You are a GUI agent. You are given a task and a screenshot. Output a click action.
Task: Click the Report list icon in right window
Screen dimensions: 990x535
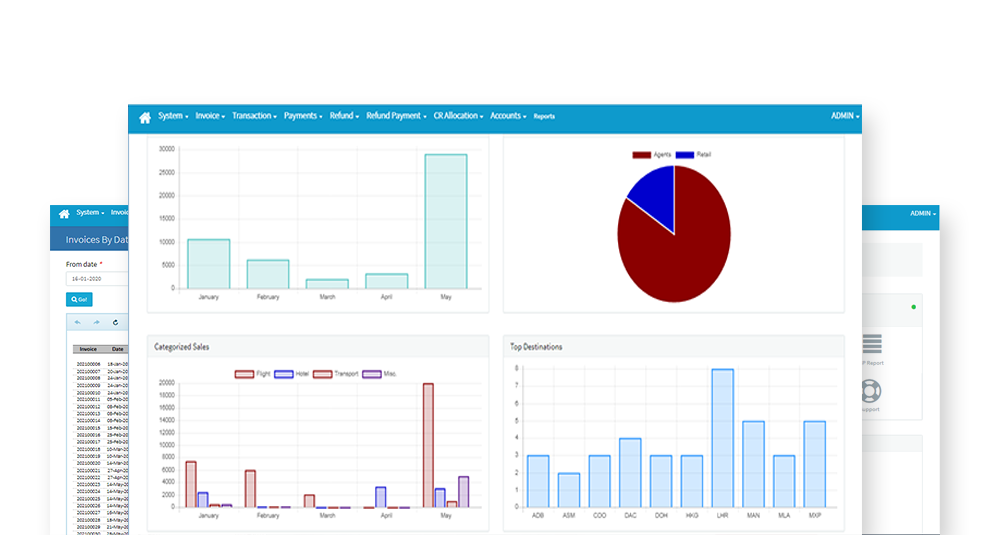click(873, 344)
